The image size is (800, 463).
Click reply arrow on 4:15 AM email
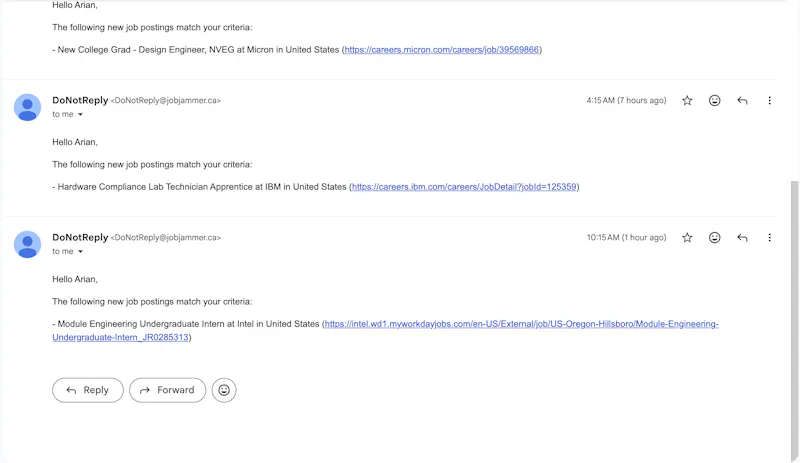(742, 101)
